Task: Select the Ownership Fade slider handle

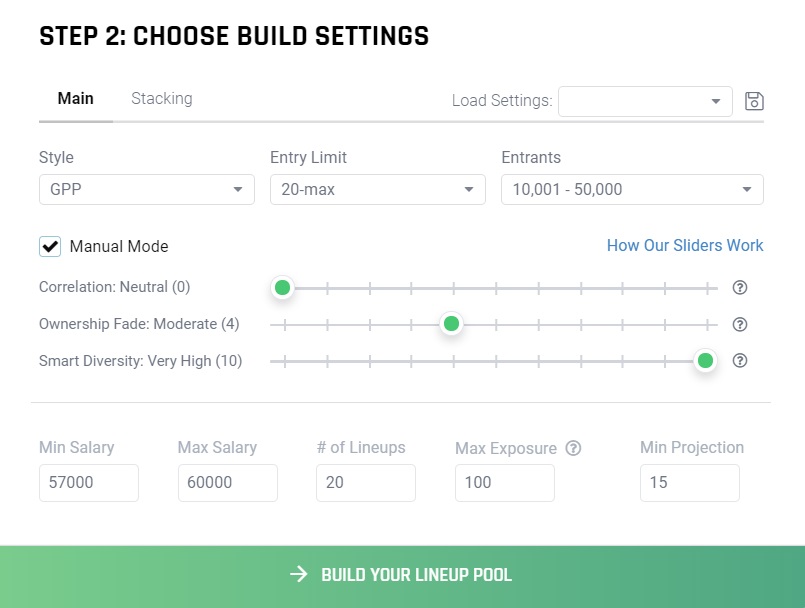Action: pos(451,324)
